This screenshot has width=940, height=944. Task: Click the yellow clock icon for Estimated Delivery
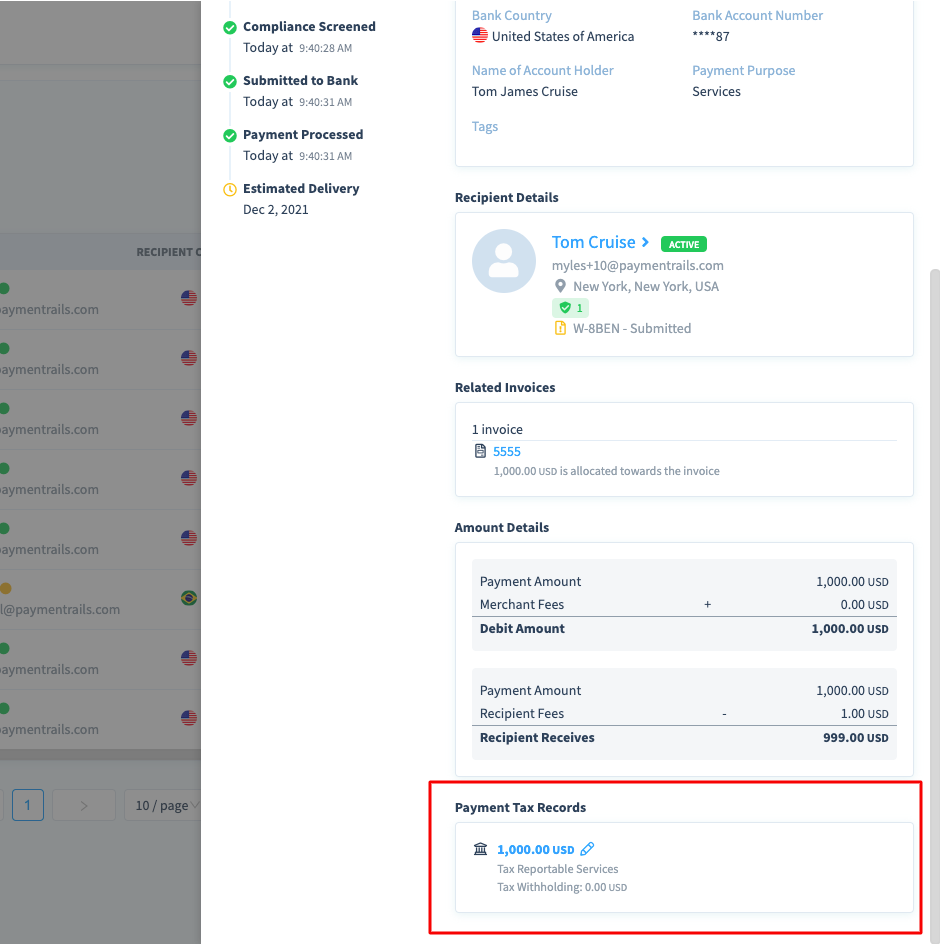pos(230,189)
